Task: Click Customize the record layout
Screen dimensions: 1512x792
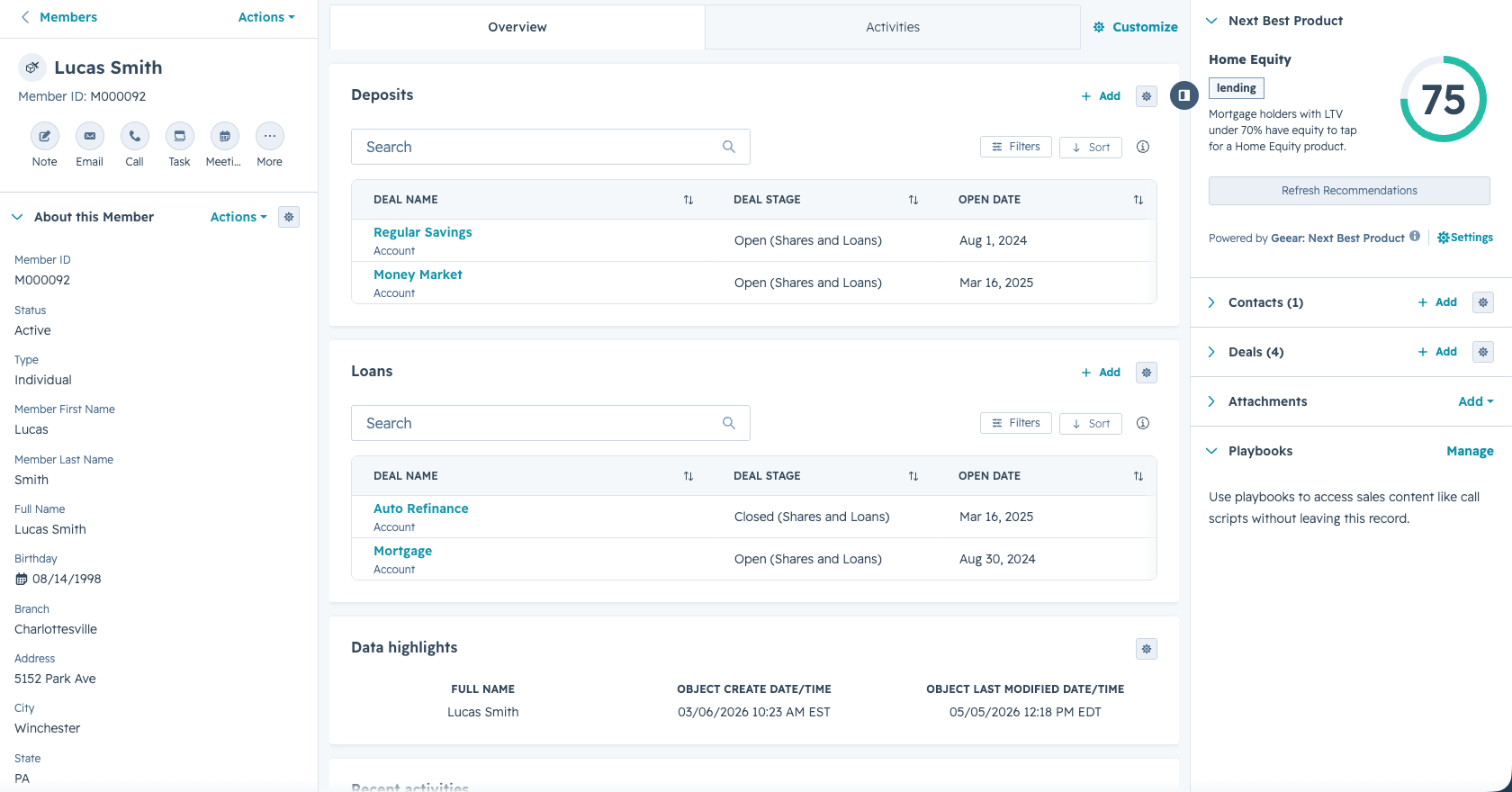Action: pyautogui.click(x=1136, y=27)
